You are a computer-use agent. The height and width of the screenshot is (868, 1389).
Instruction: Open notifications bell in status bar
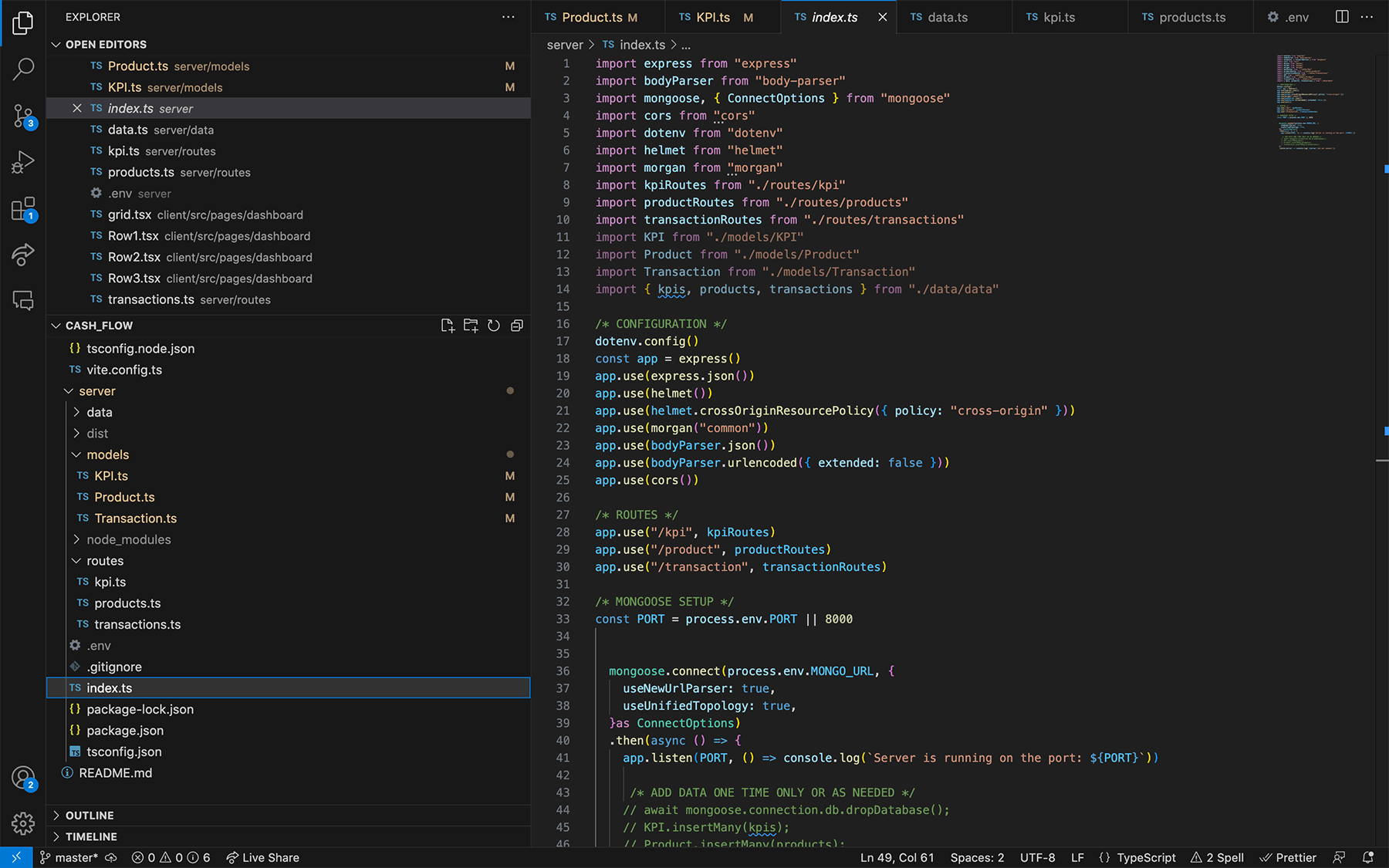(x=1368, y=857)
